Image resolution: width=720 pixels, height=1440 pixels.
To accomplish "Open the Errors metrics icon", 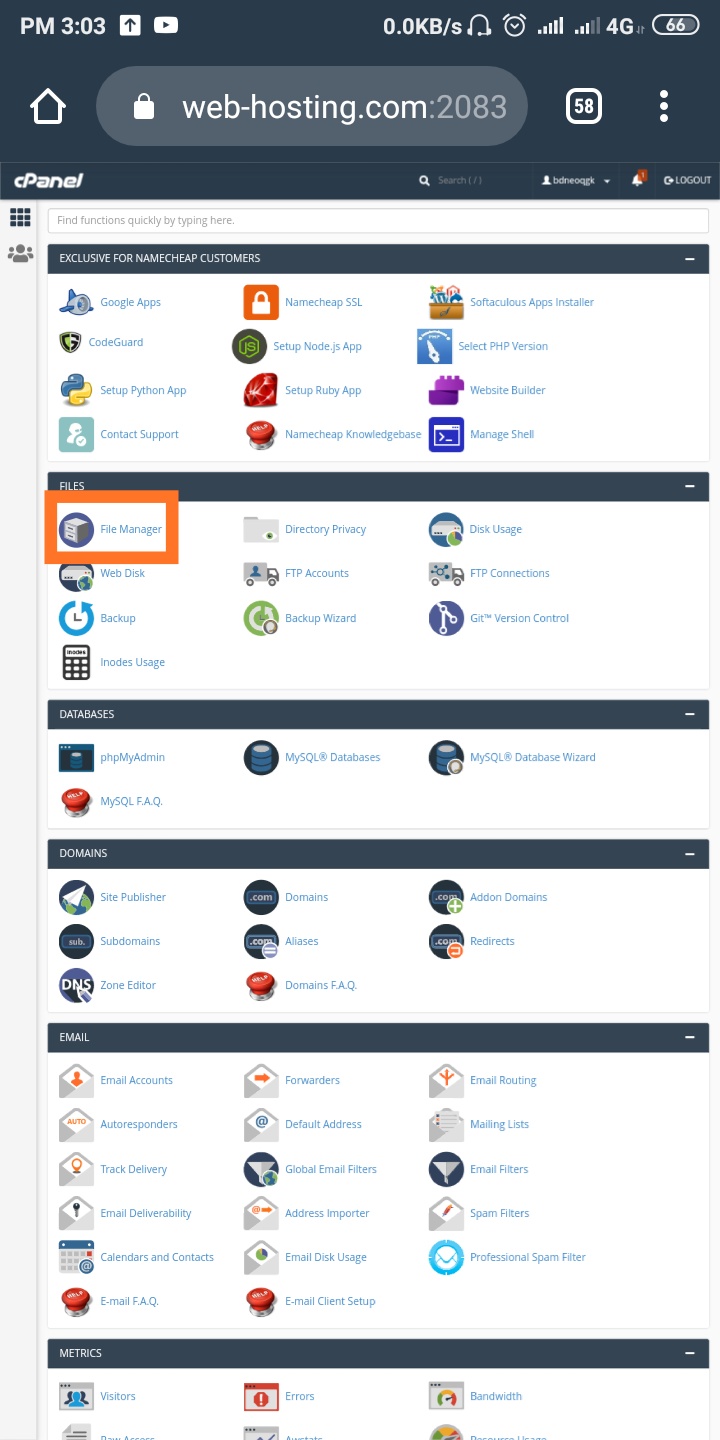I will 261,1396.
